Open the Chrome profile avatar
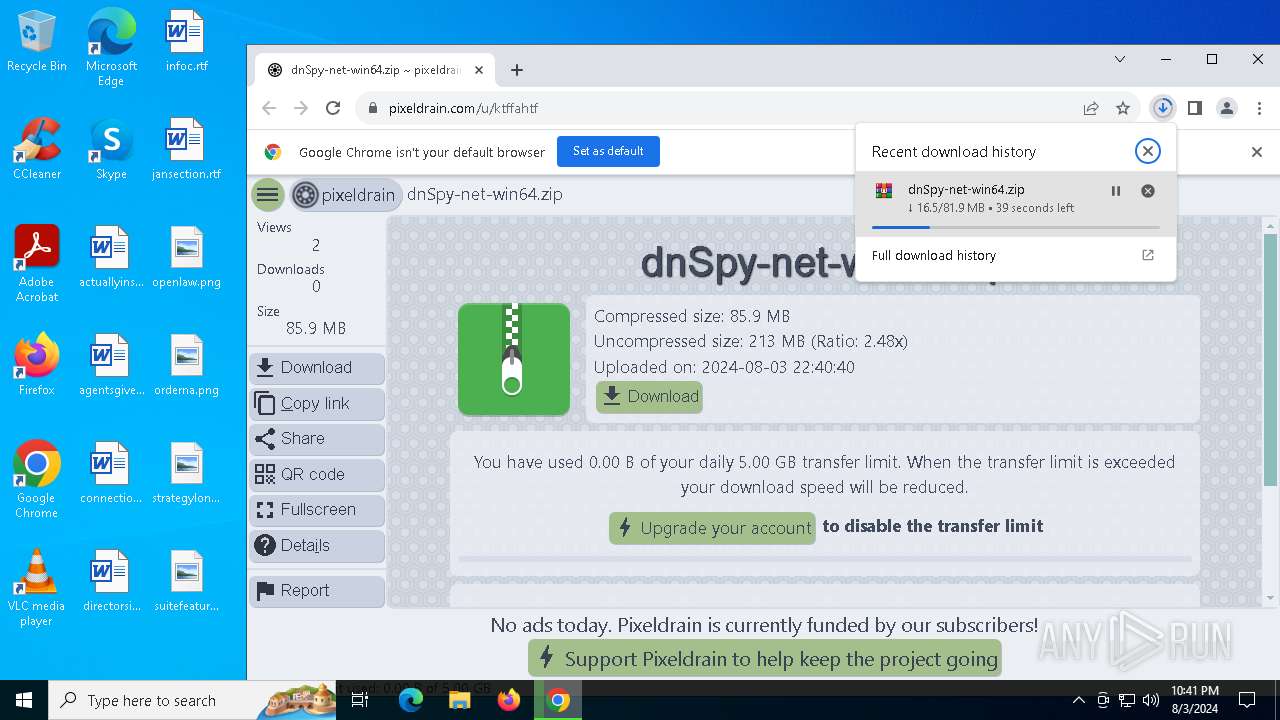The image size is (1280, 720). coord(1227,108)
